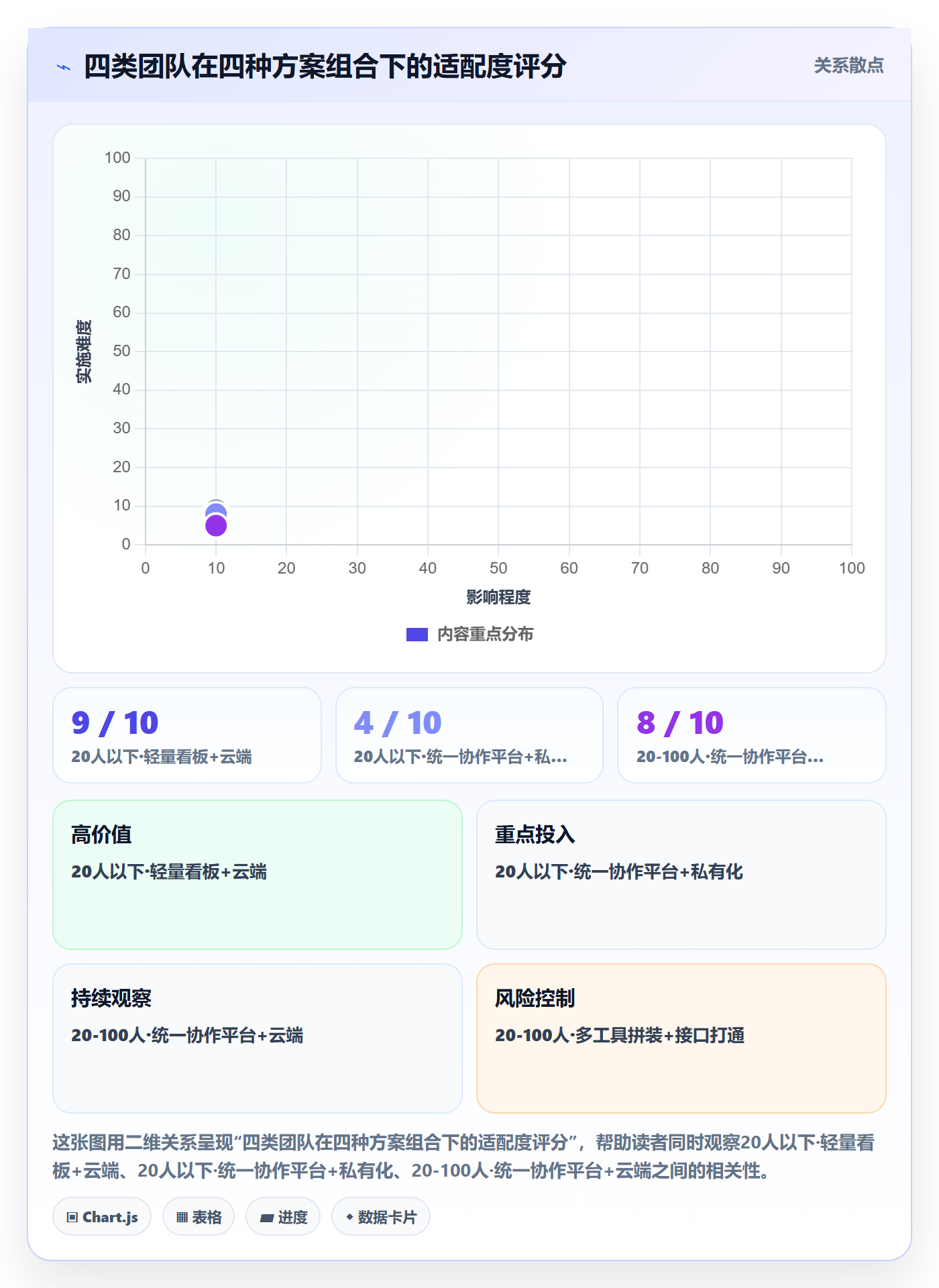This screenshot has height=1288, width=939.
Task: Click the 4 / 10 score value
Action: tap(398, 722)
